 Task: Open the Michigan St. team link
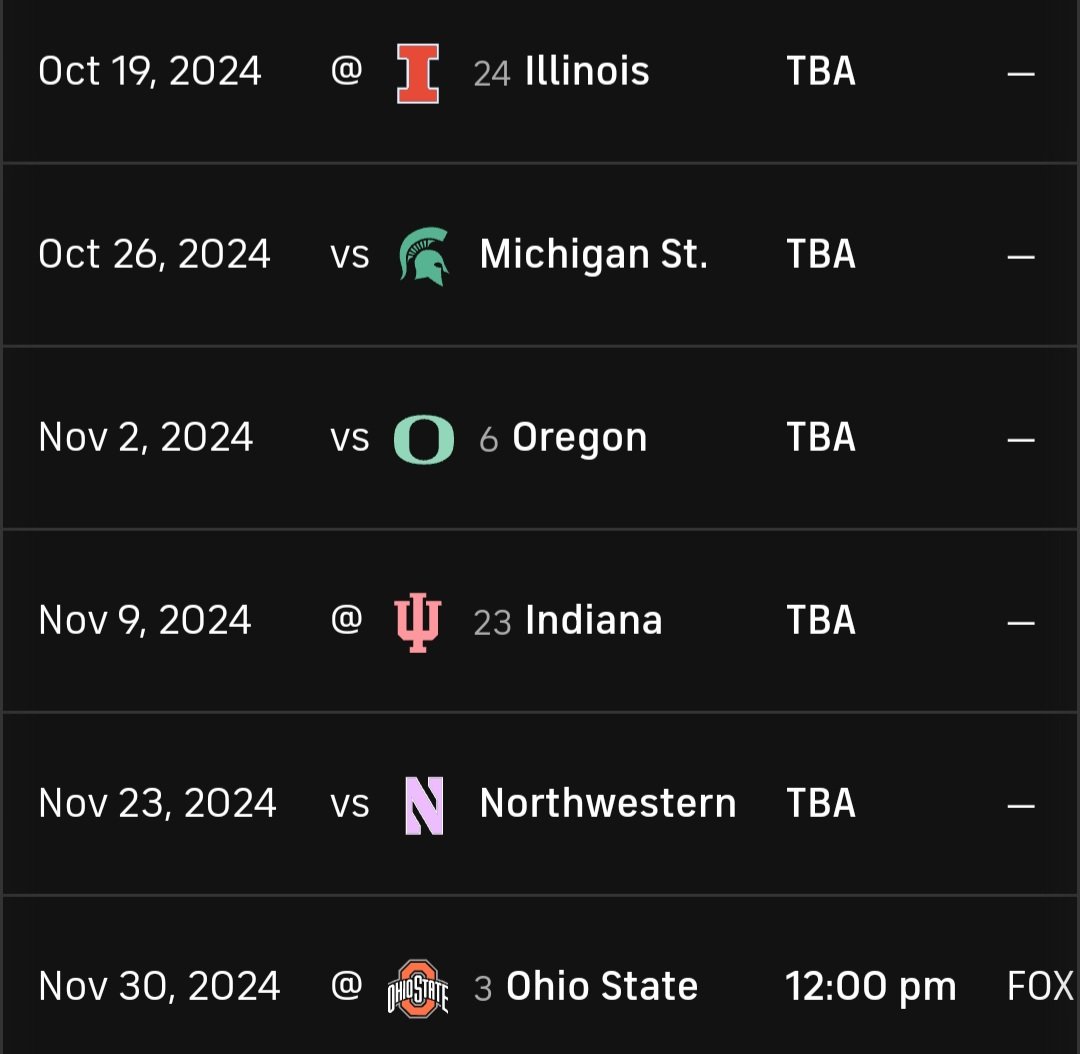click(x=594, y=254)
